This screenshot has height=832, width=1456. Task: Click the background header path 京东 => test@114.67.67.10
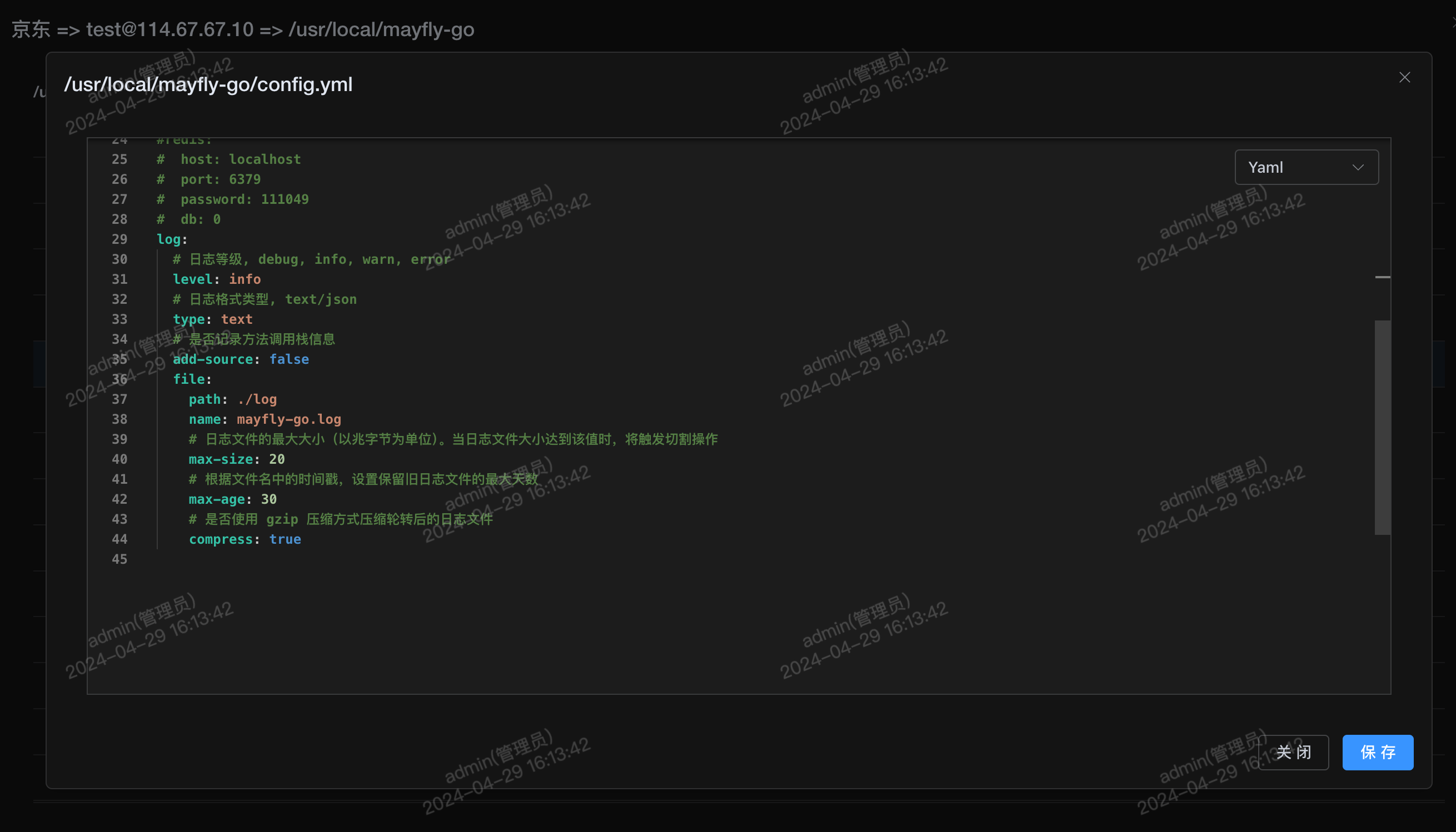[x=243, y=29]
